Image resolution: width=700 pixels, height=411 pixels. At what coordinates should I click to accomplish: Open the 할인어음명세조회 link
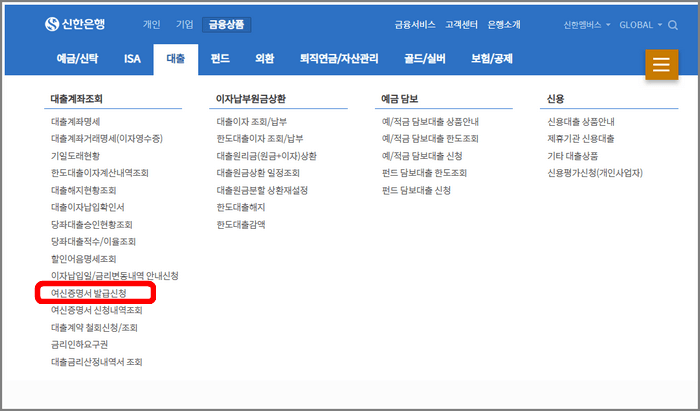tap(83, 259)
